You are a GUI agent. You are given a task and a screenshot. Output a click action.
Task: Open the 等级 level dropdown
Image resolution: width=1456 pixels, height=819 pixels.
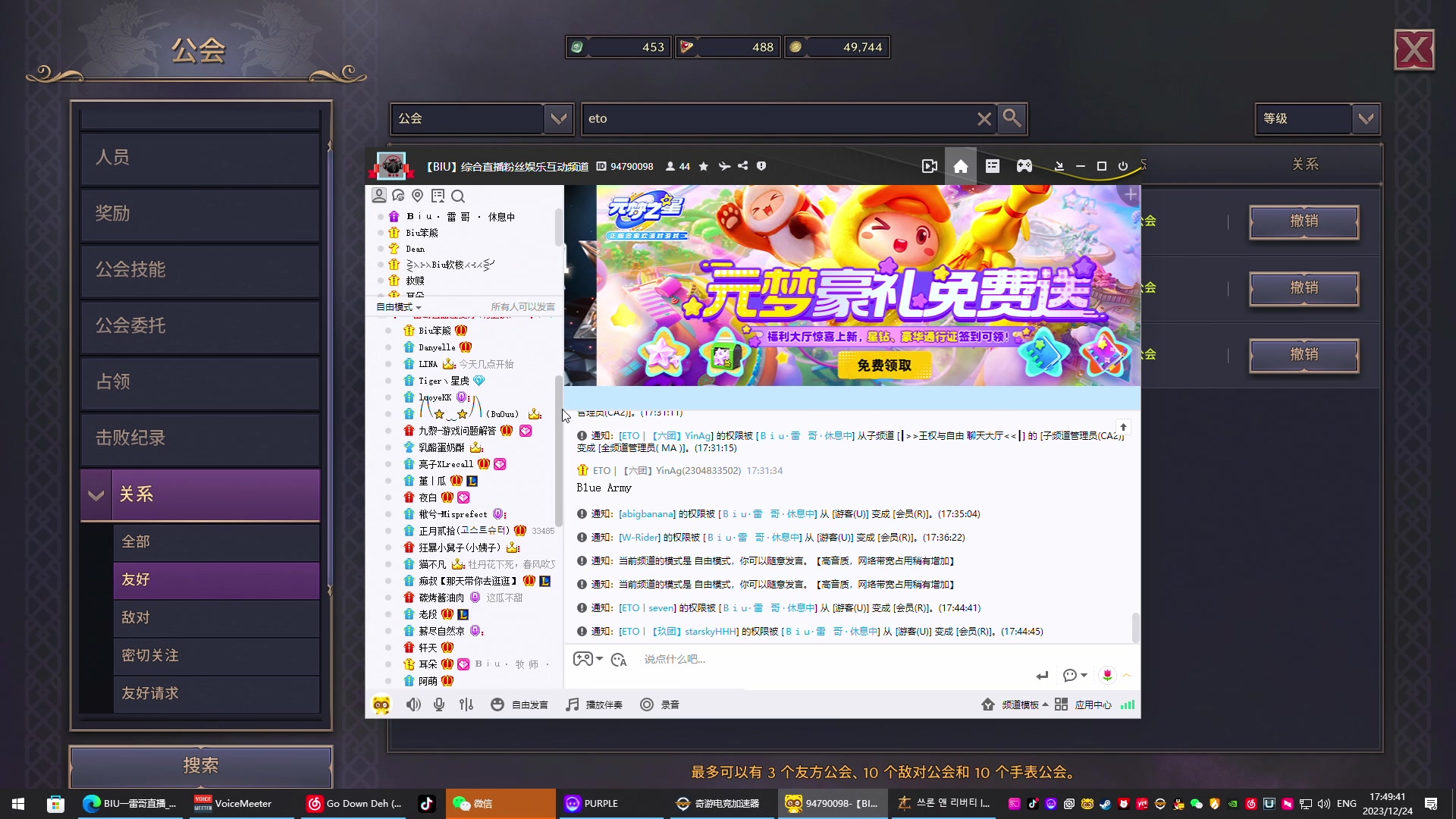tap(1367, 118)
